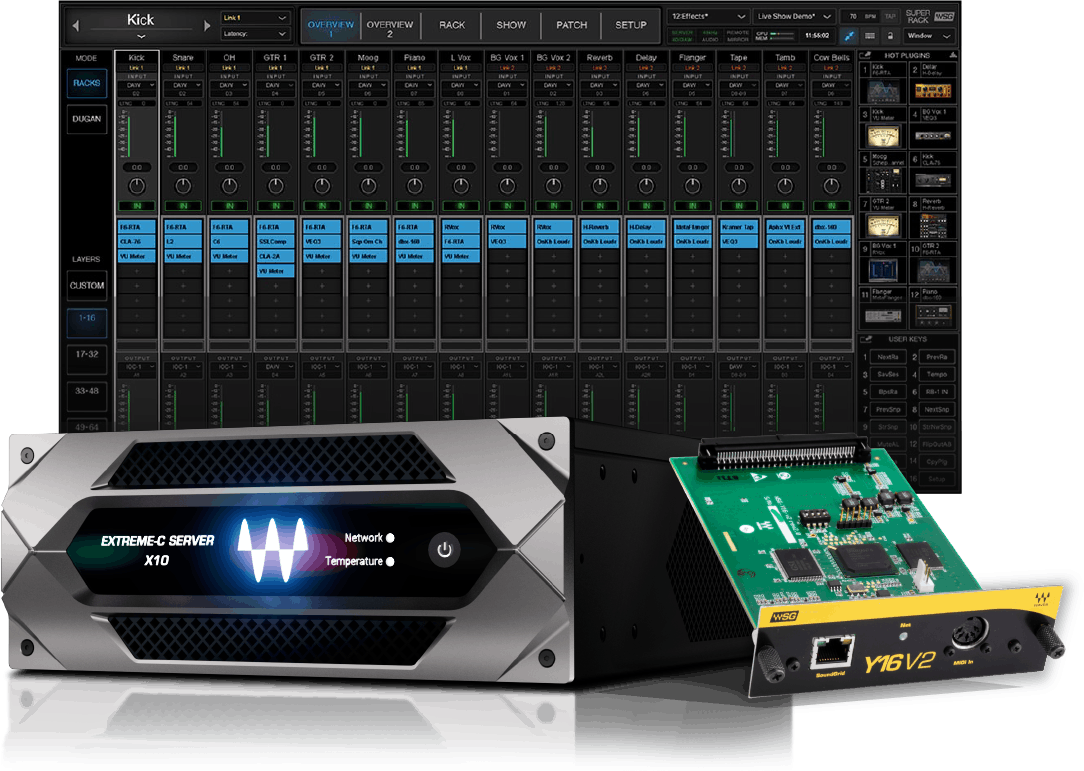Open the Kick F6-RTA hot plugin thumbnail
Viewport: 1084px width, 771px height.
coord(883,90)
